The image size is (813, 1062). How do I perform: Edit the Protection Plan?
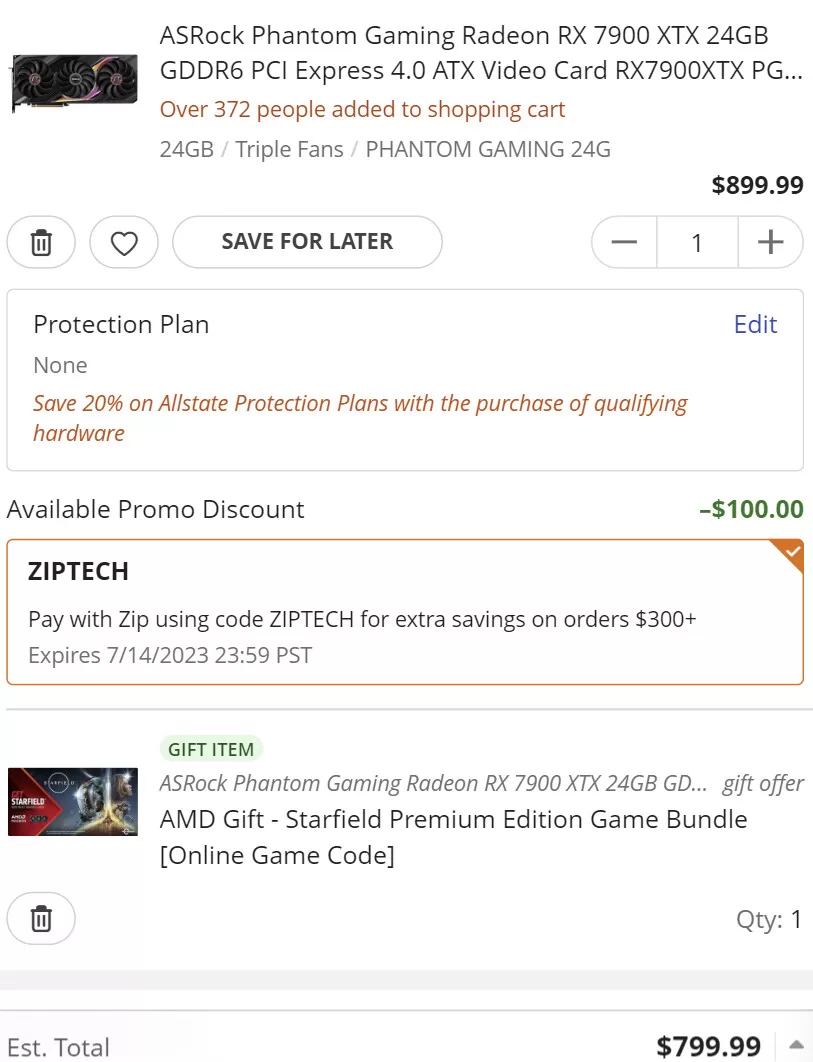pos(755,324)
